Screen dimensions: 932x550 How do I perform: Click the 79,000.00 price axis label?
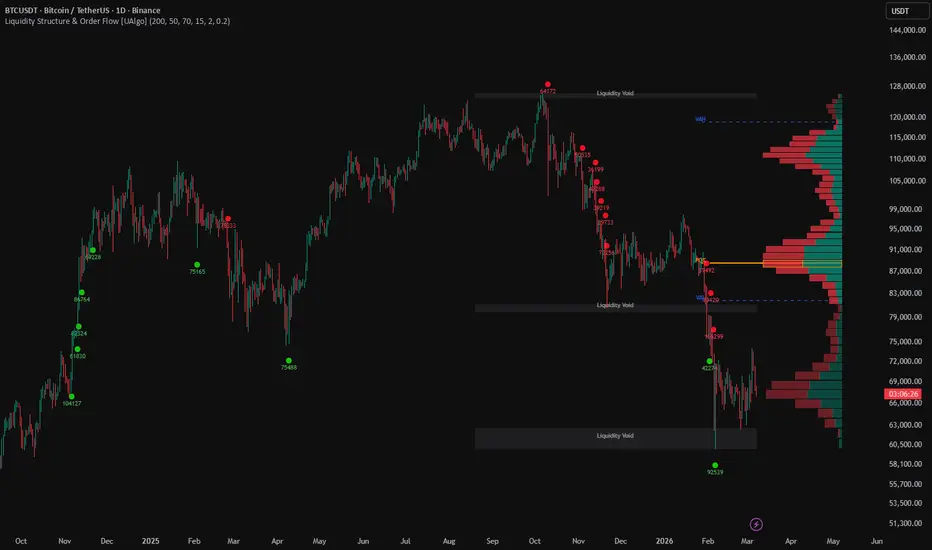tap(907, 317)
